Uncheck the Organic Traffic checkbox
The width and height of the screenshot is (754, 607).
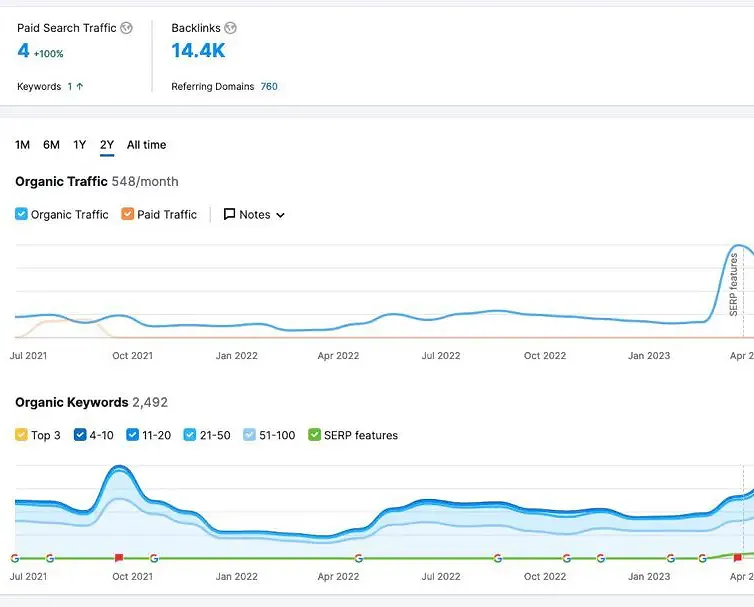pos(21,214)
